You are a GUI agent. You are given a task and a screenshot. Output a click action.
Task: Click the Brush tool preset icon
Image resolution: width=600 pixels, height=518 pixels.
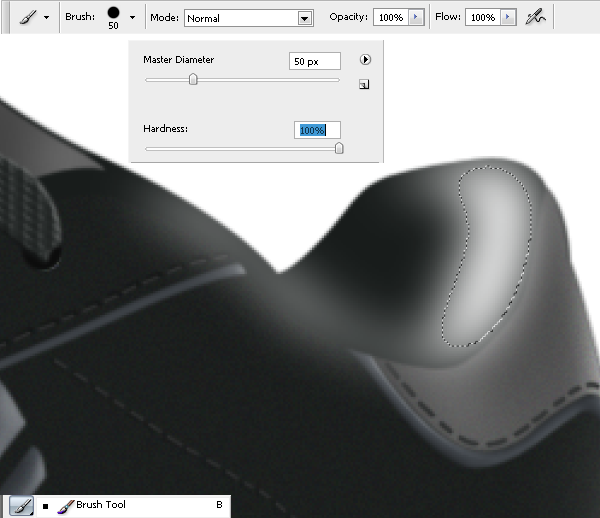(x=28, y=17)
